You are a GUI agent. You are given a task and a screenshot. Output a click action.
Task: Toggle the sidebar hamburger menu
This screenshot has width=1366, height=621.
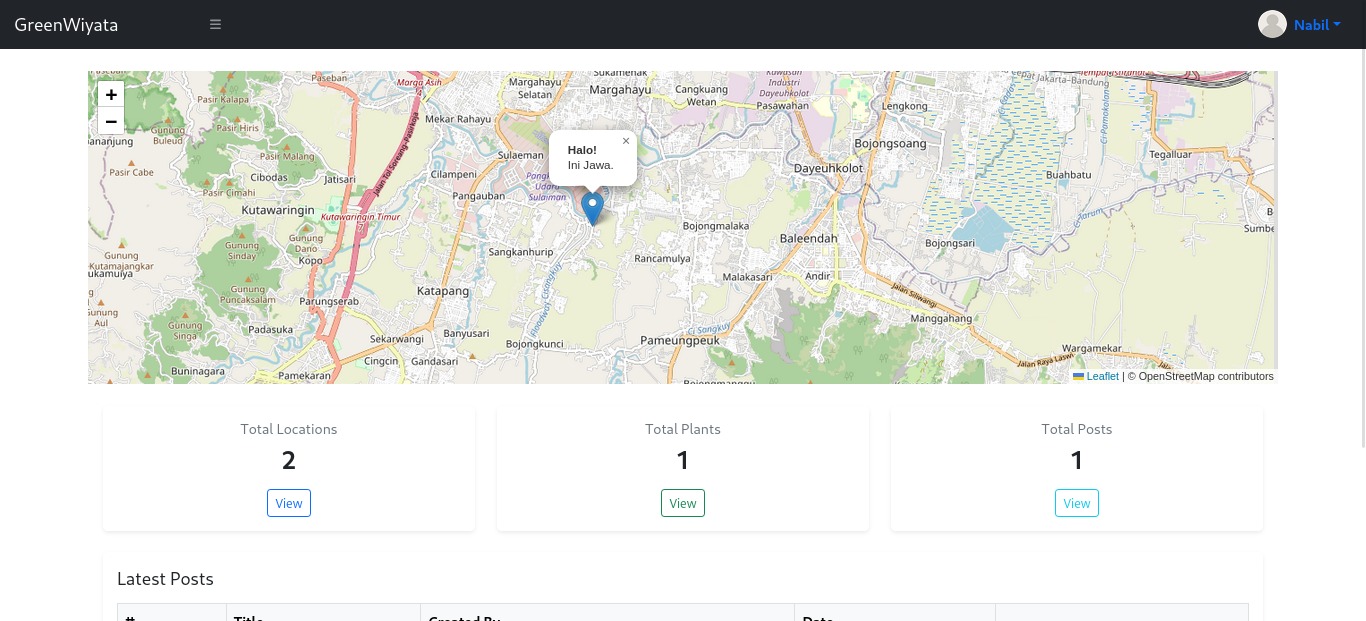pos(215,24)
